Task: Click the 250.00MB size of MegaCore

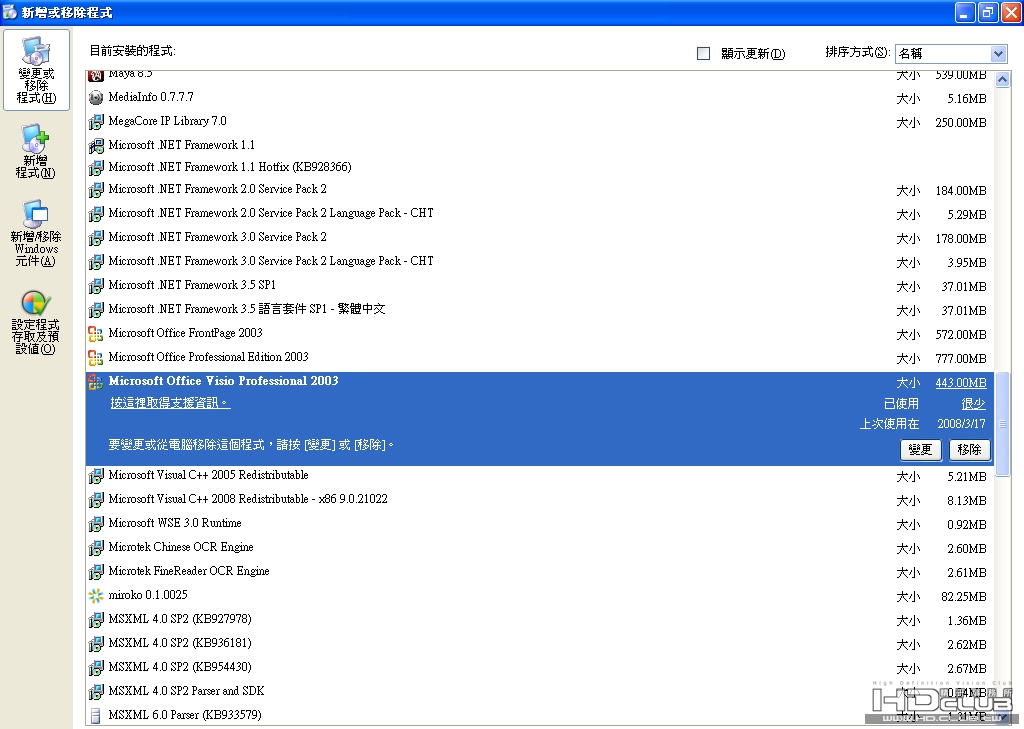Action: click(x=961, y=123)
